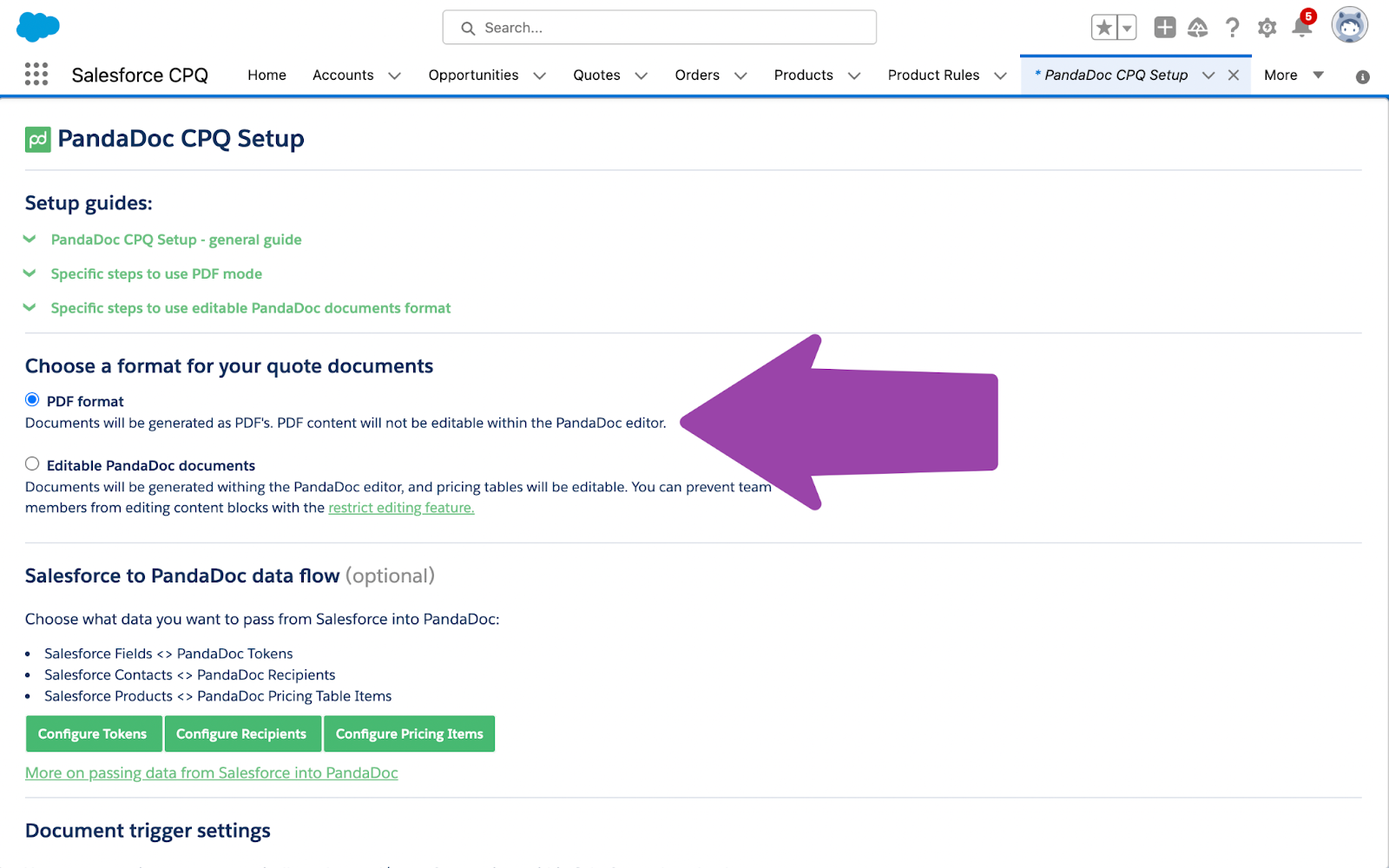Select the PDF format radio button
The height and width of the screenshot is (868, 1389).
pyautogui.click(x=32, y=399)
